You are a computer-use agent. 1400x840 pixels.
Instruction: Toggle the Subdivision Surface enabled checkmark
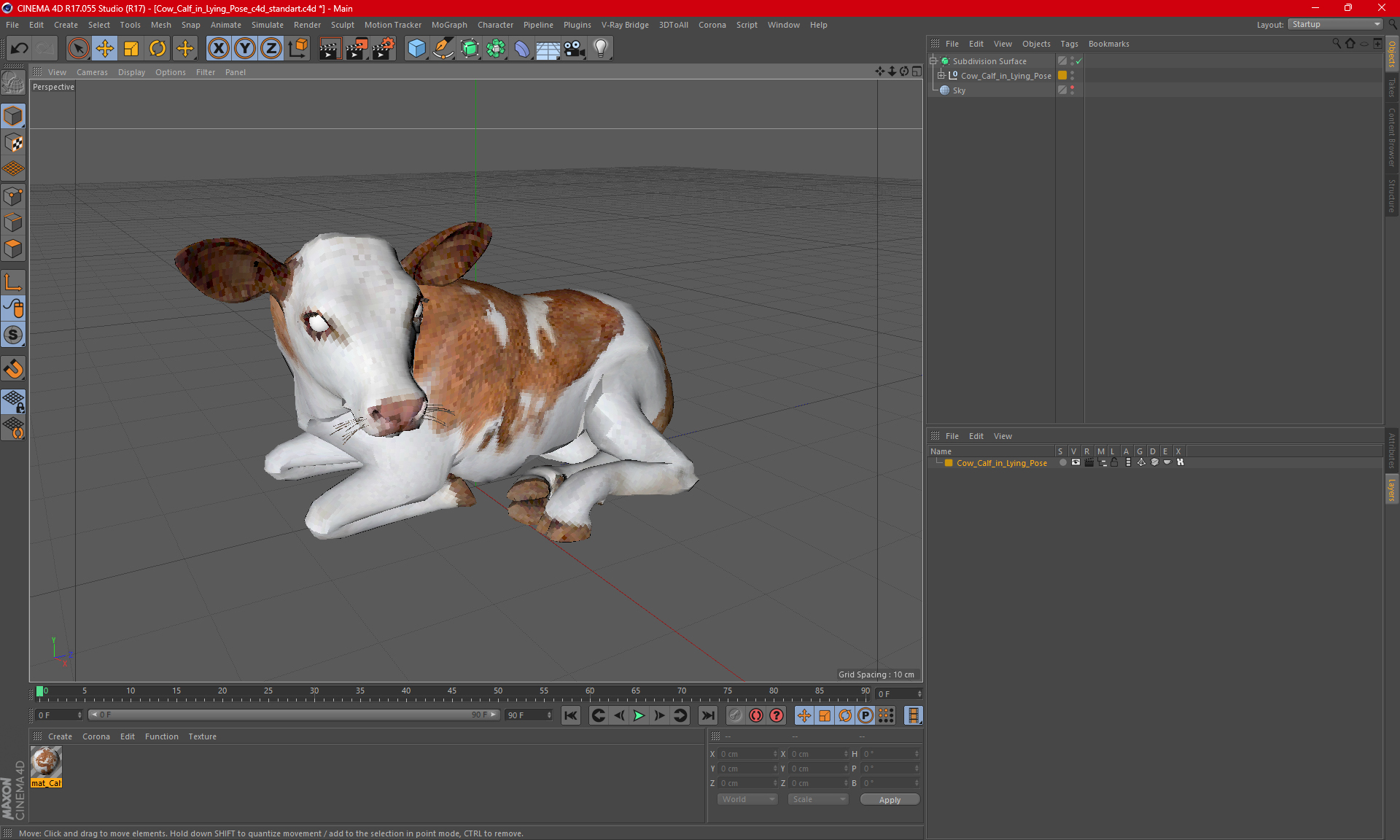point(1078,61)
